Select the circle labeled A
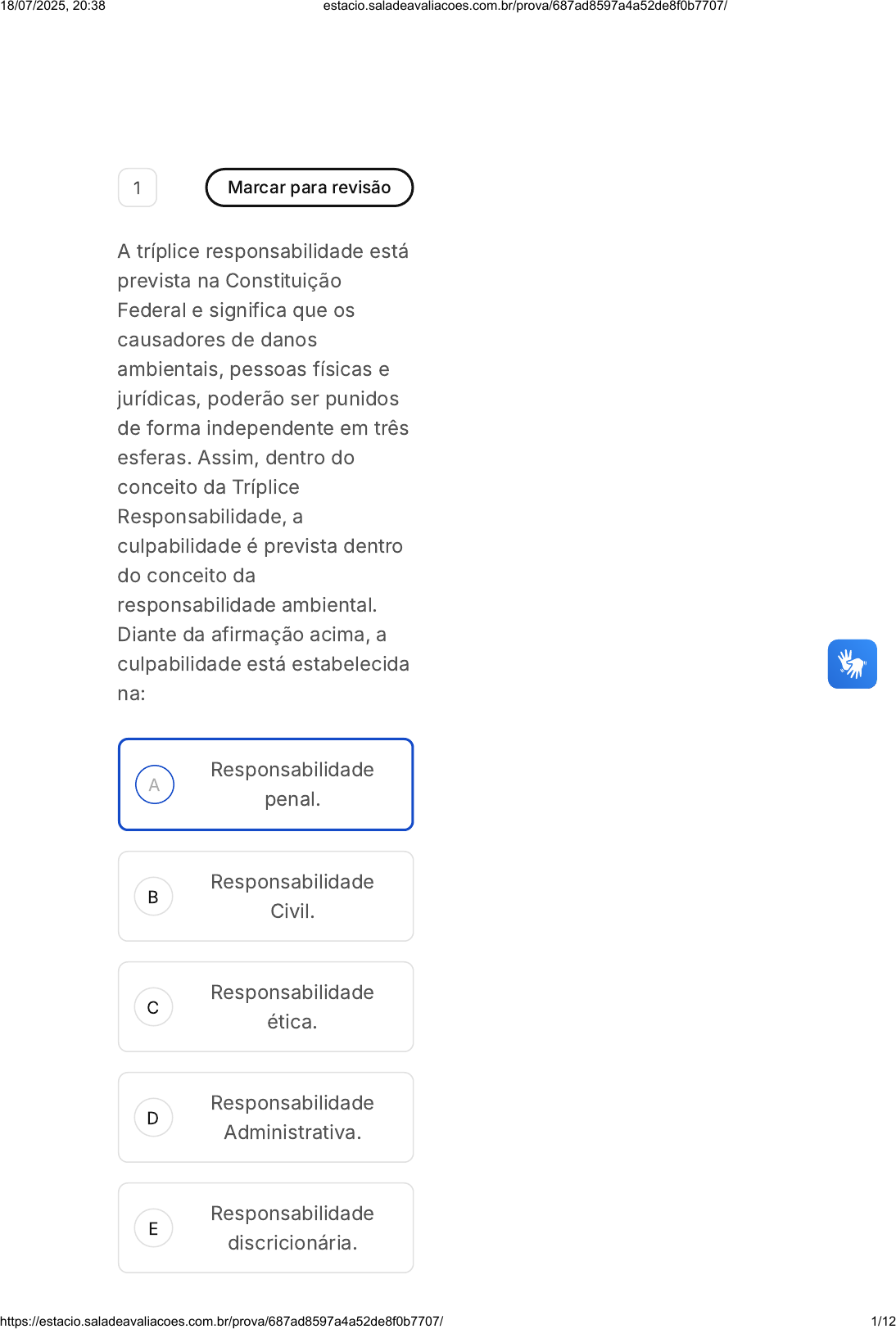Viewport: 896px width, 1329px height. 154,784
